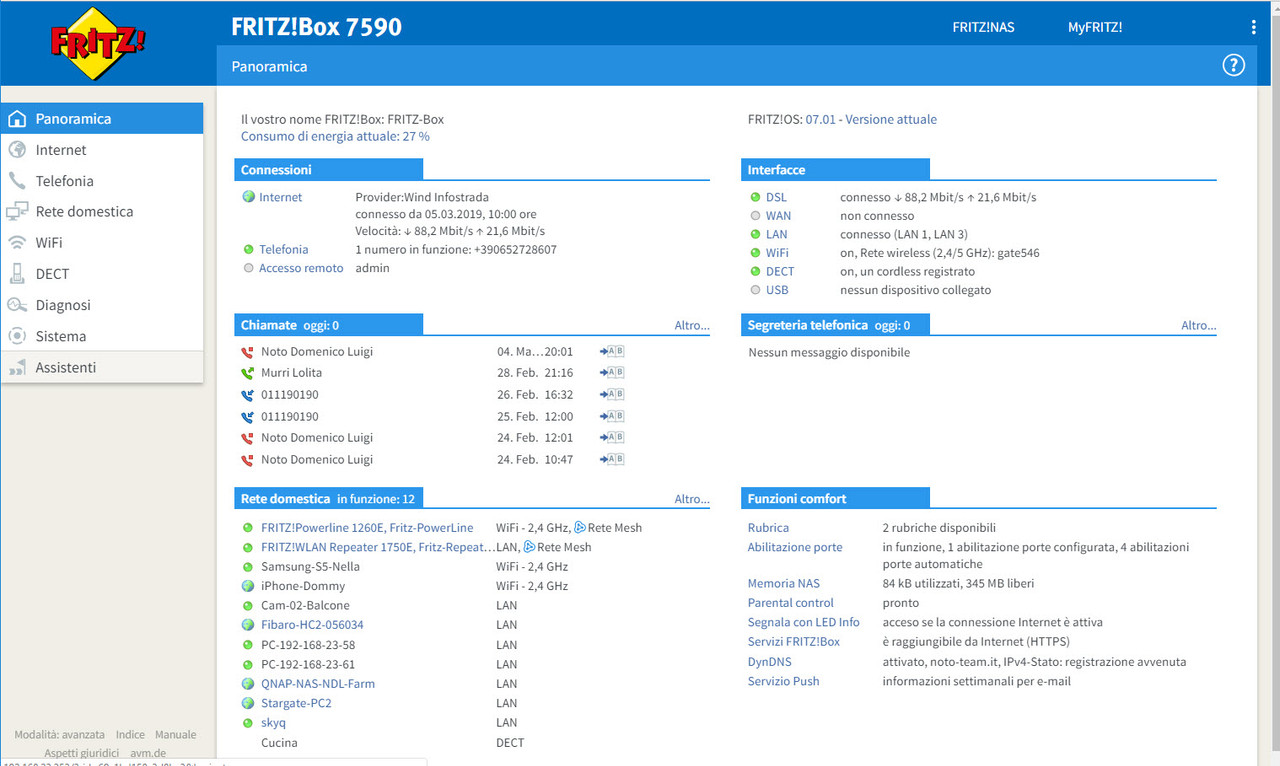
Task: Open the help question mark icon
Action: pos(1234,66)
